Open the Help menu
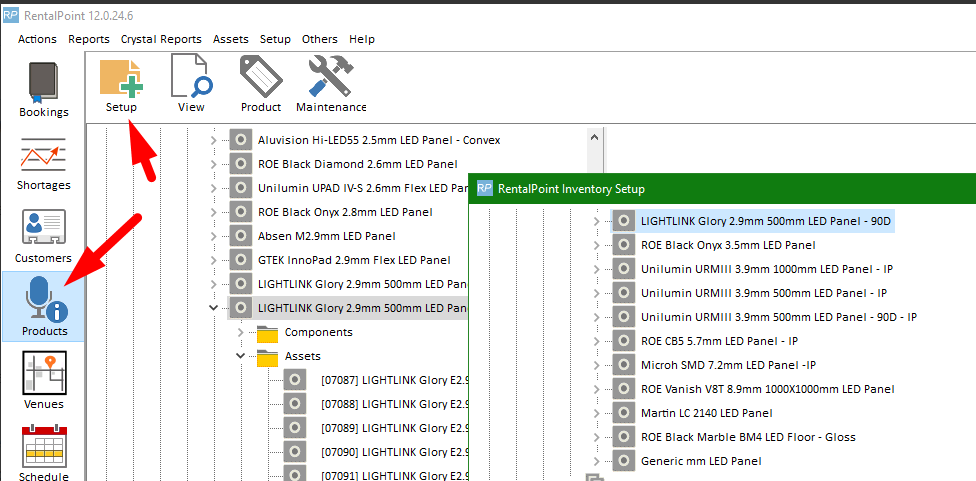 click(x=362, y=39)
